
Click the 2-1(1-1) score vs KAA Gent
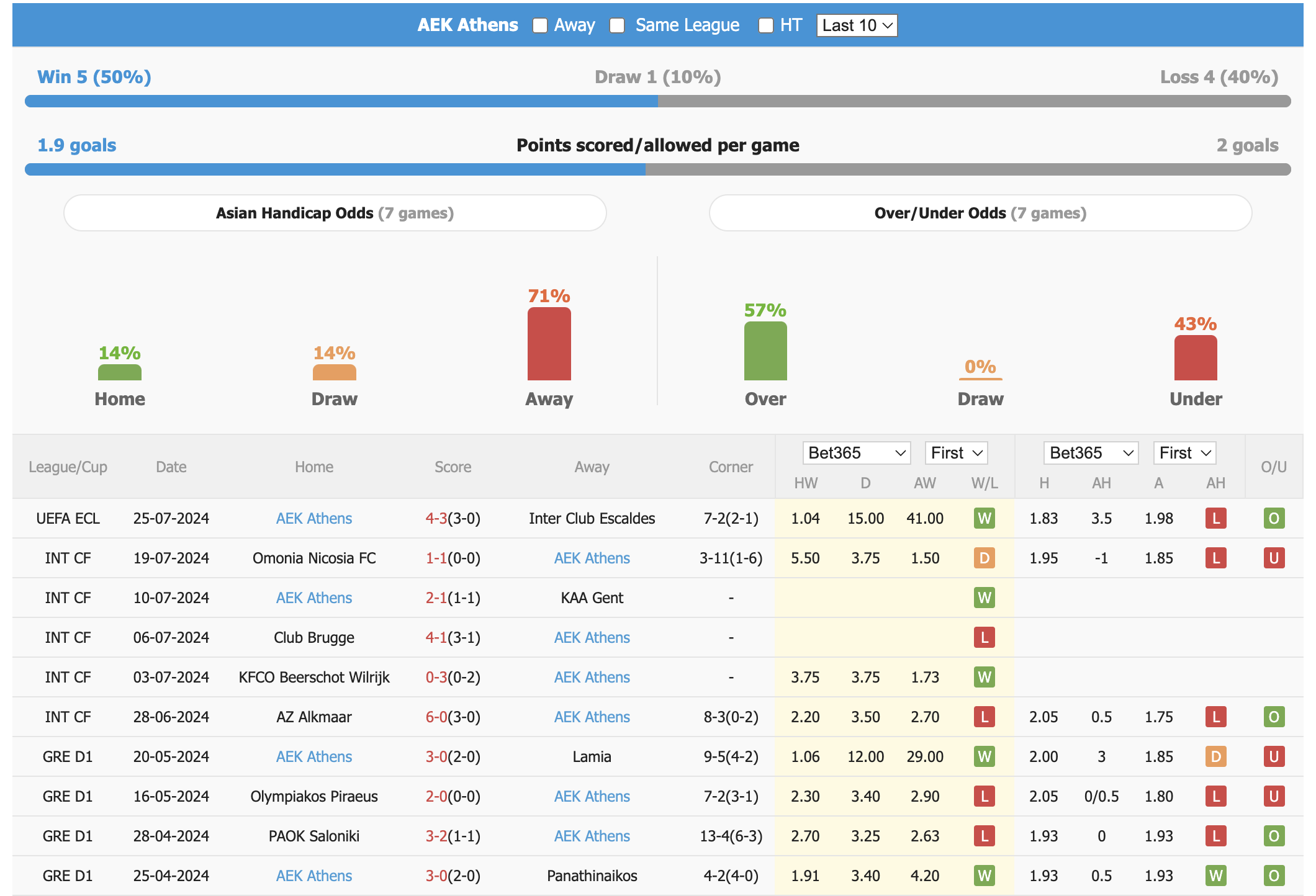(x=453, y=598)
